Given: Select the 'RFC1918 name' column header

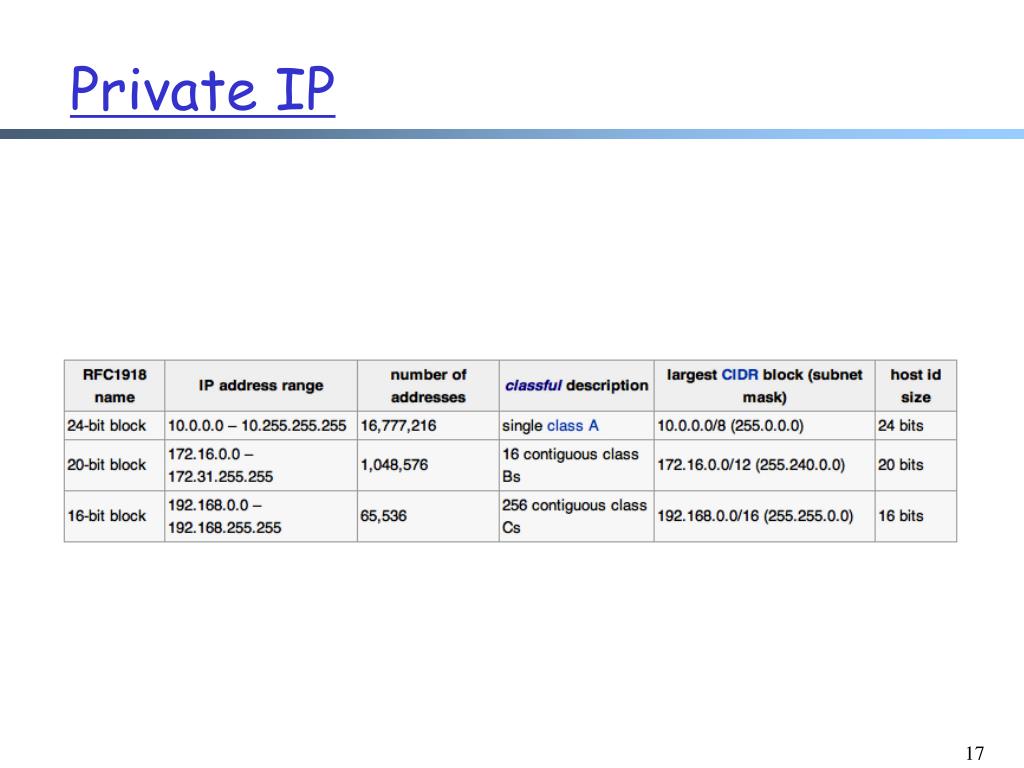Looking at the screenshot, I should click(x=114, y=385).
